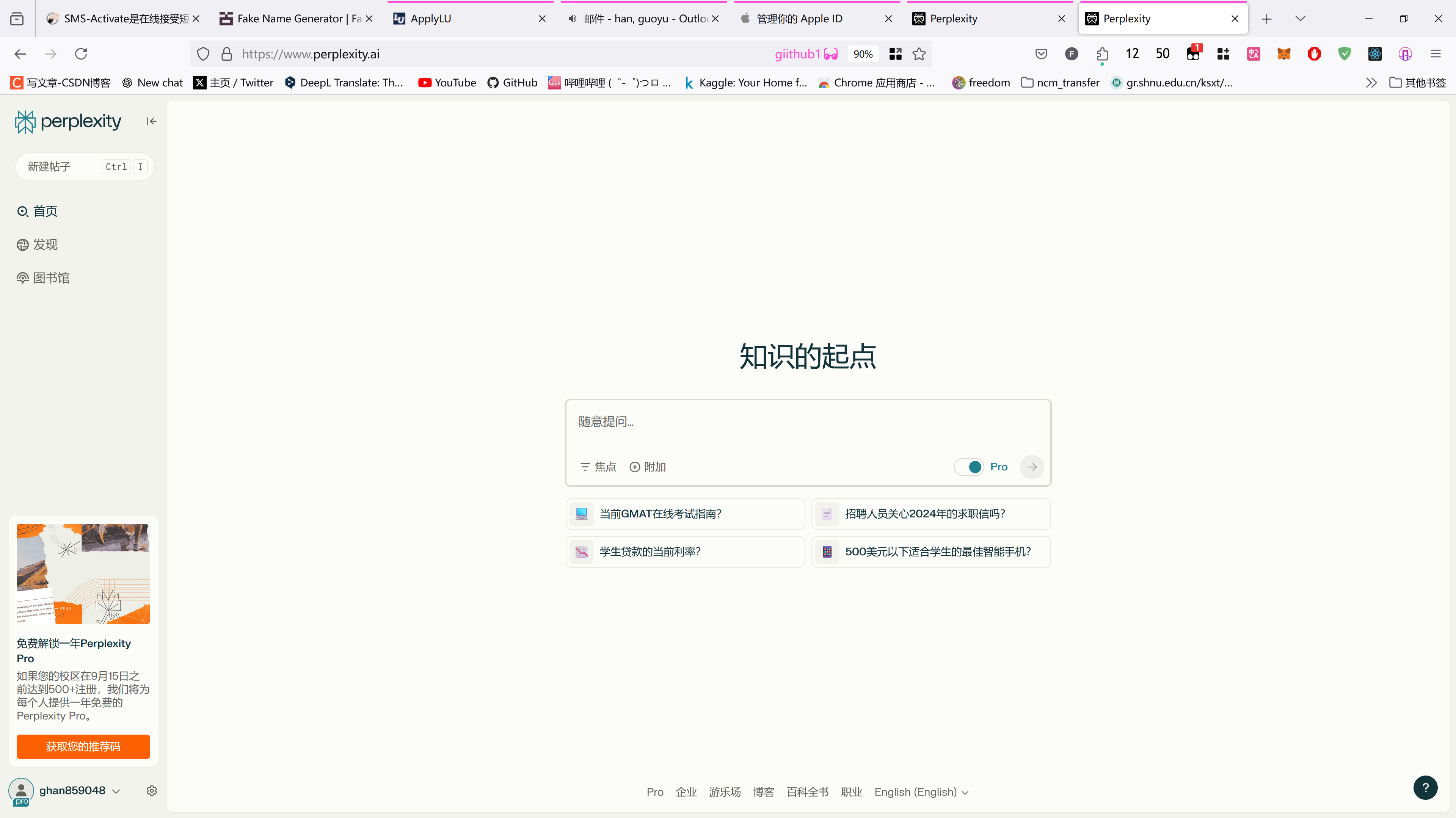The image size is (1456, 818).
Task: Bookmark this page with the star
Action: pyautogui.click(x=919, y=54)
